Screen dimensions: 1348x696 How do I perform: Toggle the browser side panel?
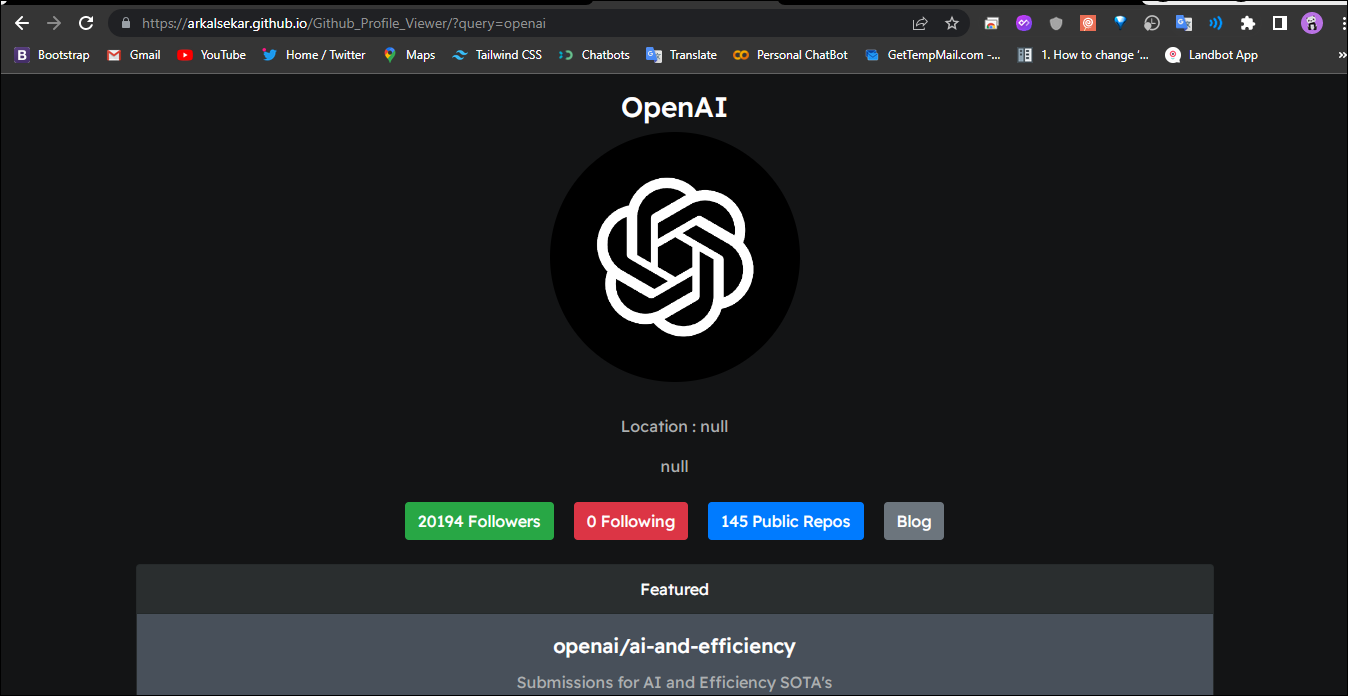(1280, 23)
